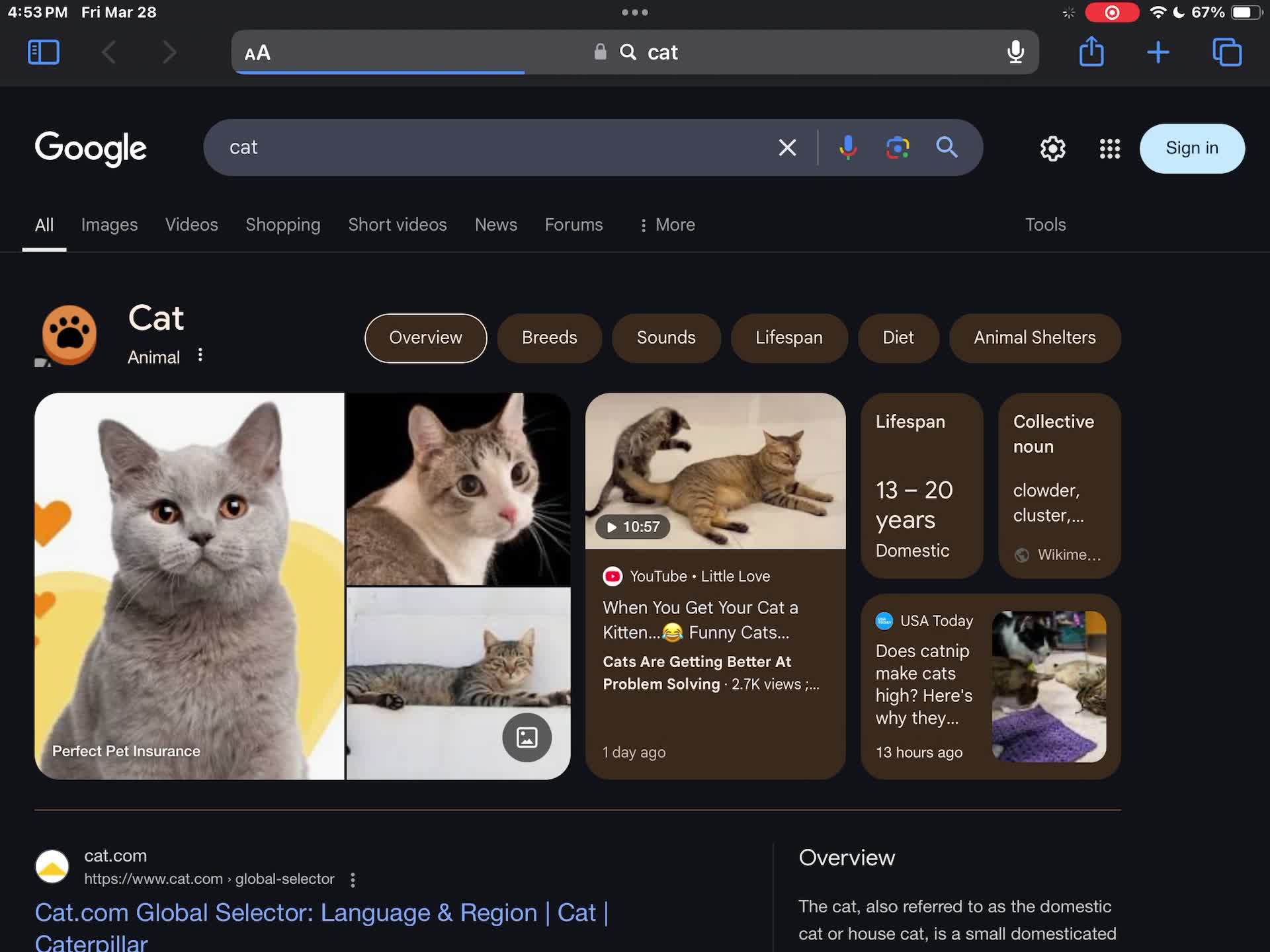This screenshot has height=952, width=1270.
Task: Switch to the Videos tab
Action: 192,225
